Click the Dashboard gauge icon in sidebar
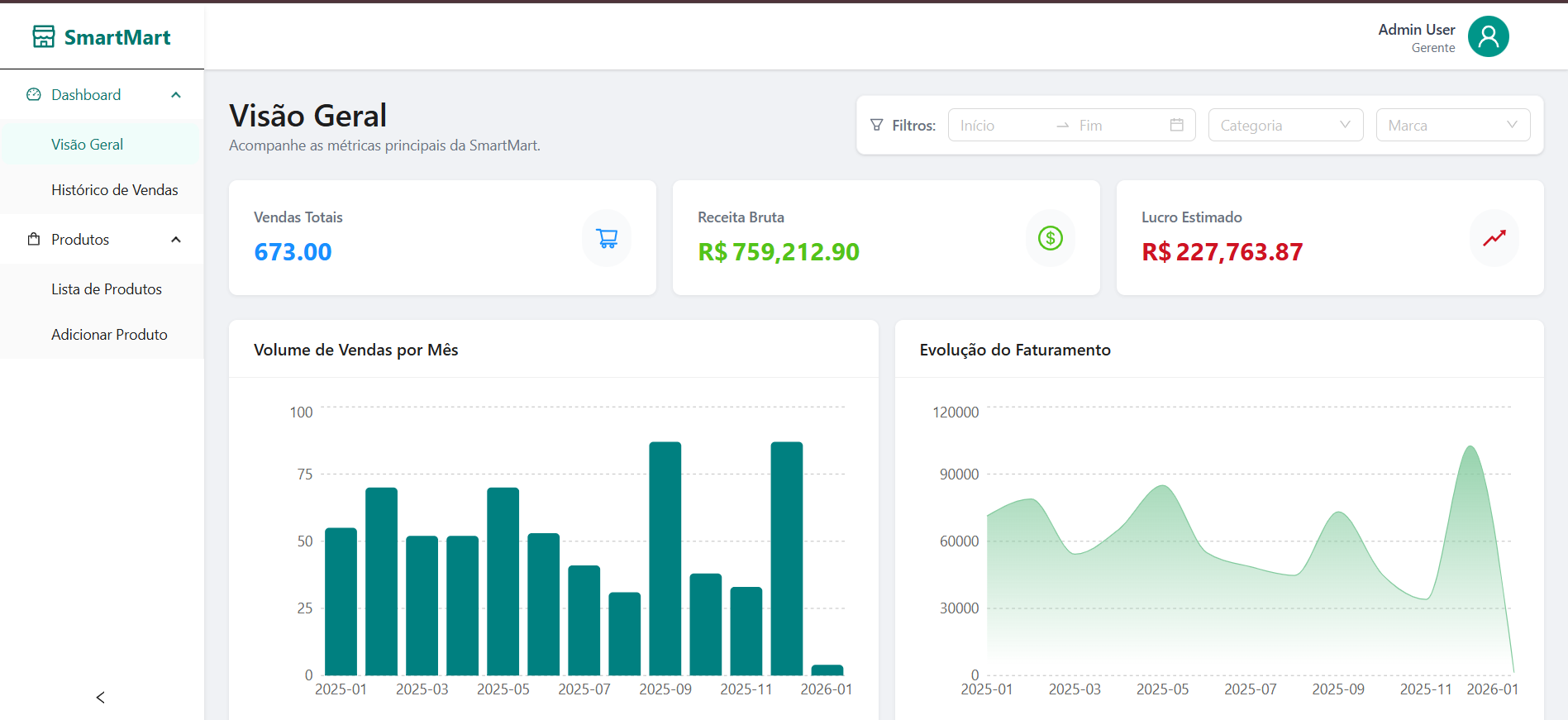Screen dimensions: 1568x720 (34, 95)
